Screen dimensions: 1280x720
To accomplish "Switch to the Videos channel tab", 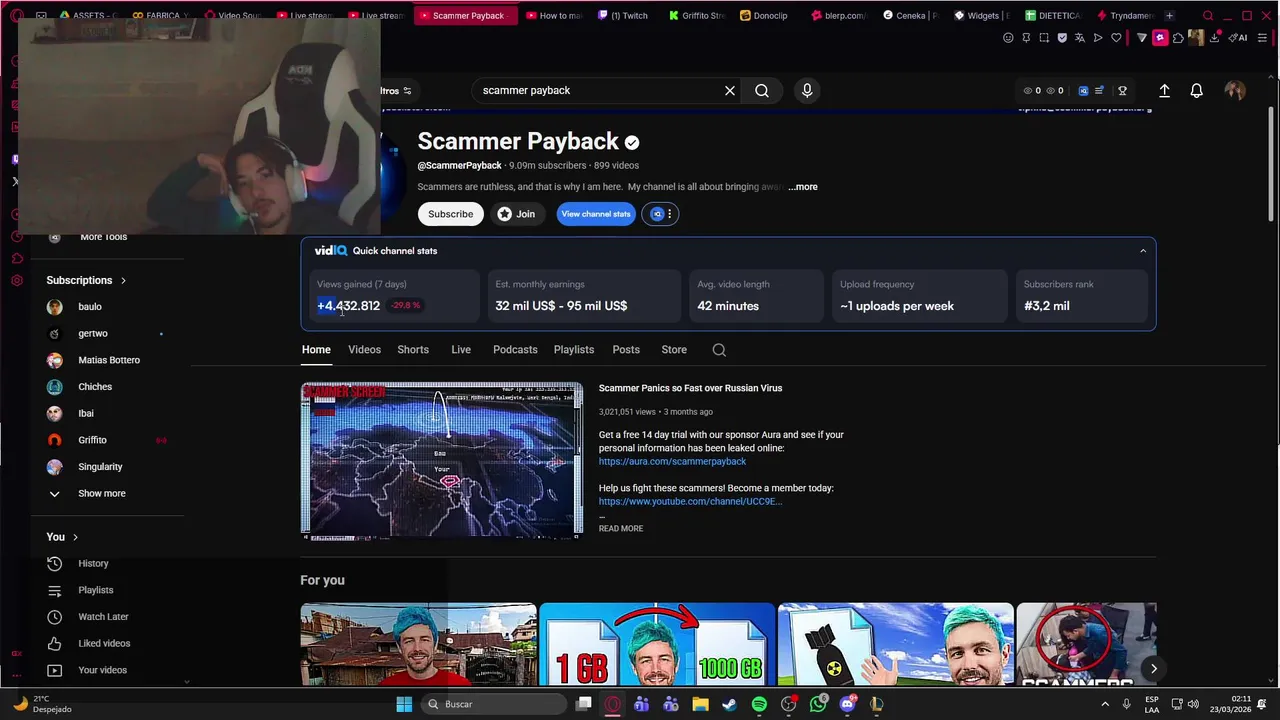I will coord(364,350).
